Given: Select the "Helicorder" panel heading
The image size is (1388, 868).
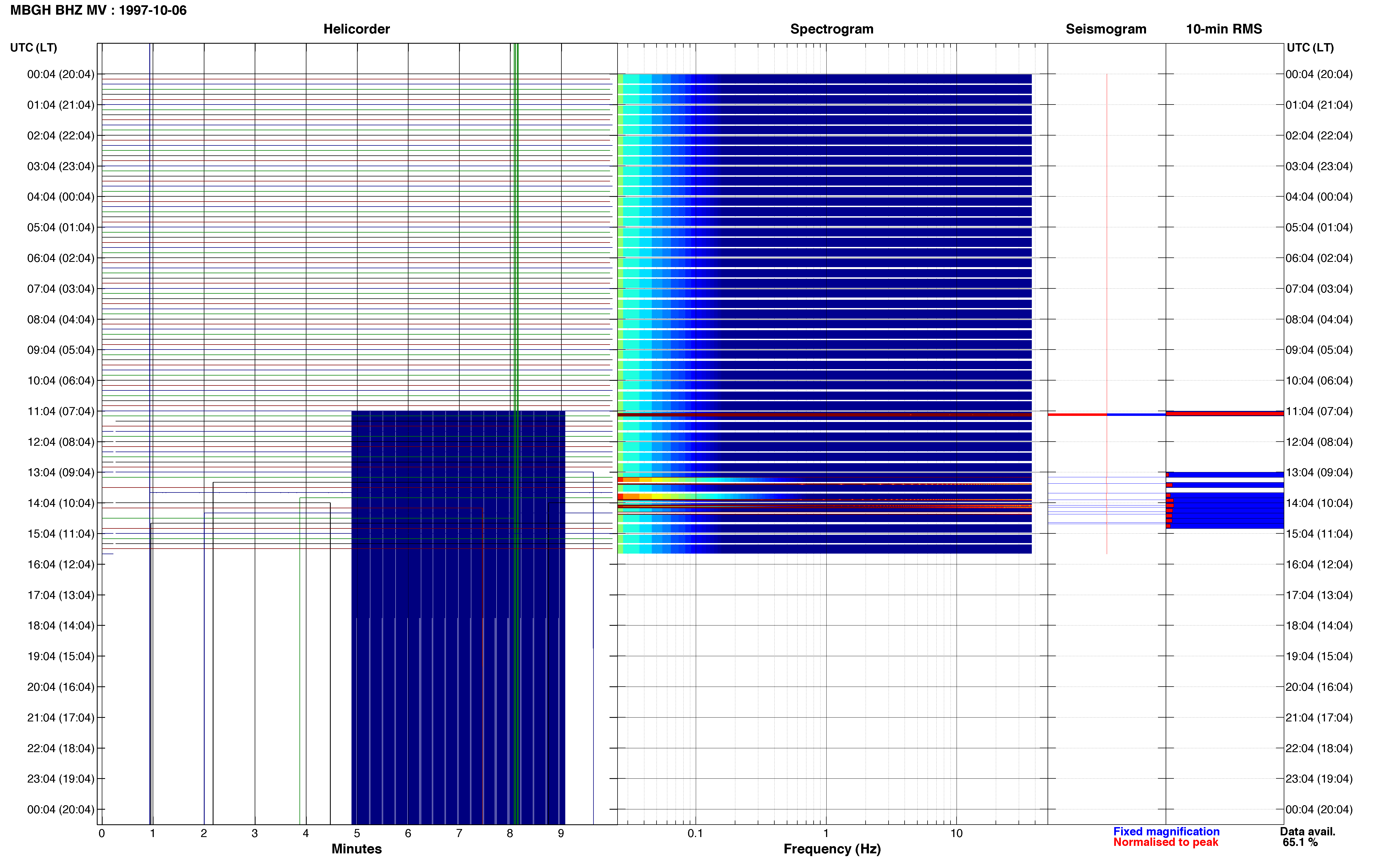Looking at the screenshot, I should (x=356, y=29).
